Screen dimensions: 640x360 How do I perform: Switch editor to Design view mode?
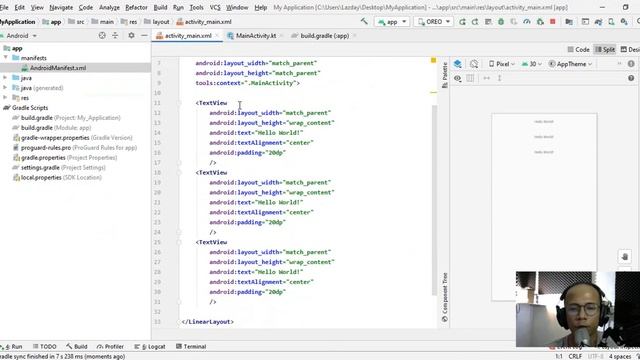[x=630, y=49]
